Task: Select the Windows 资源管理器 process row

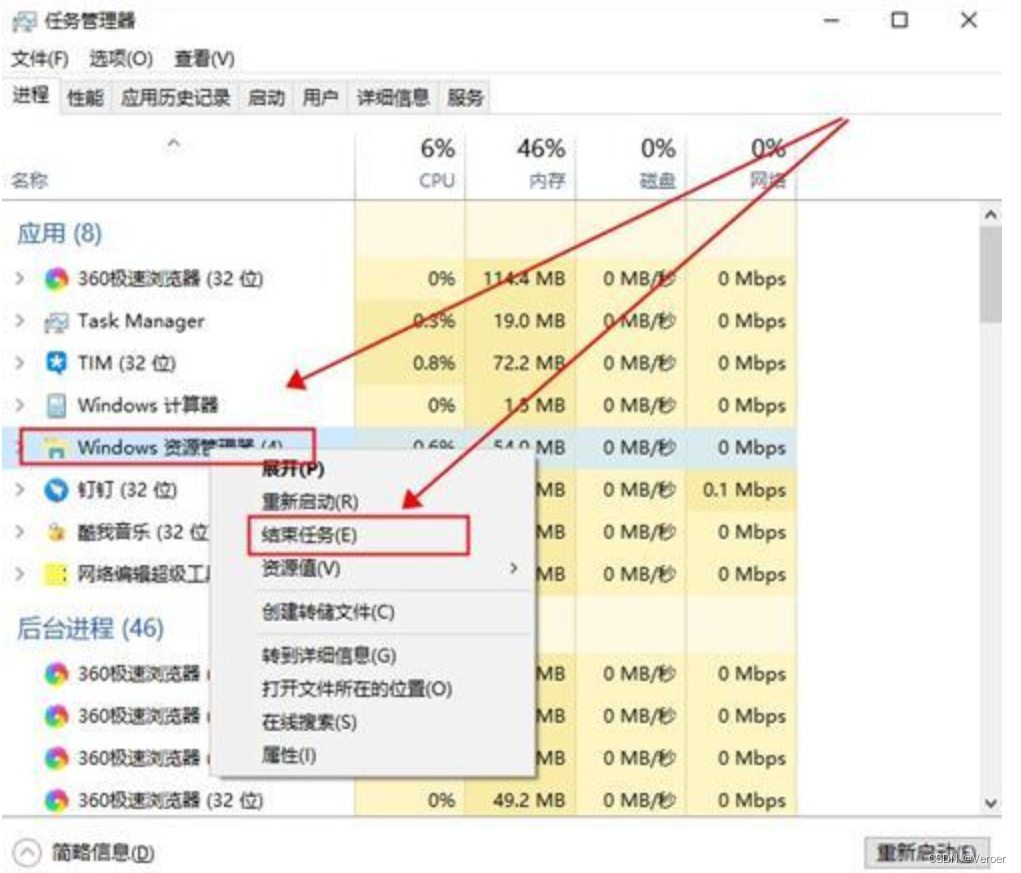Action: pyautogui.click(x=399, y=448)
